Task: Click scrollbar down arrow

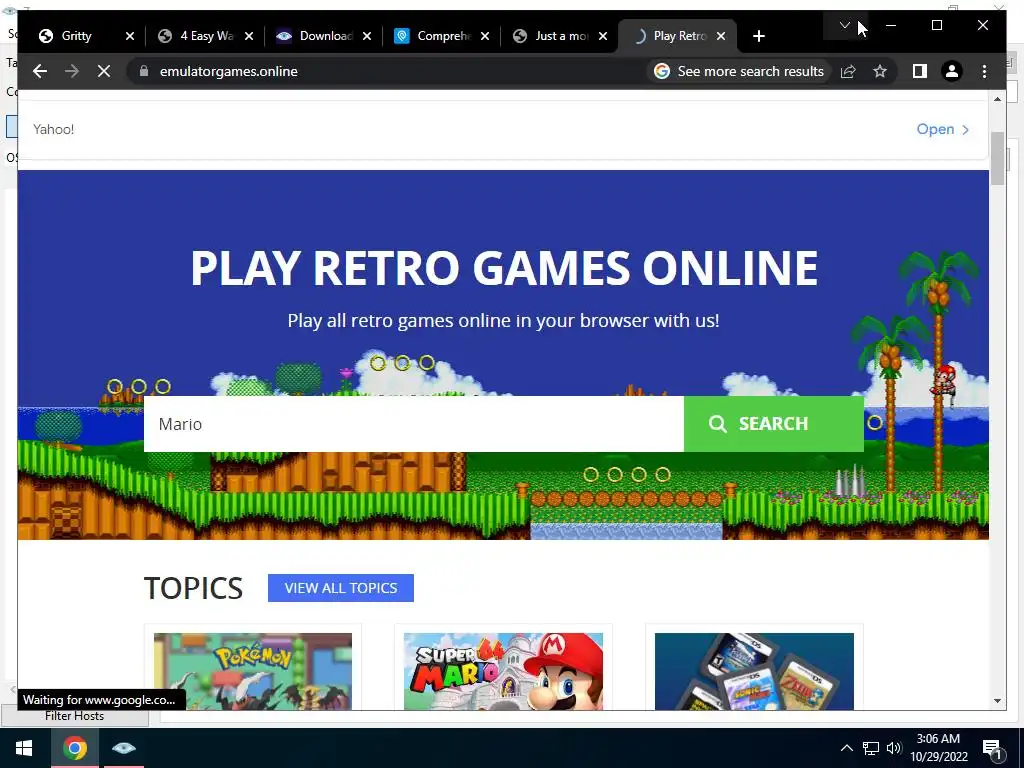Action: (997, 701)
